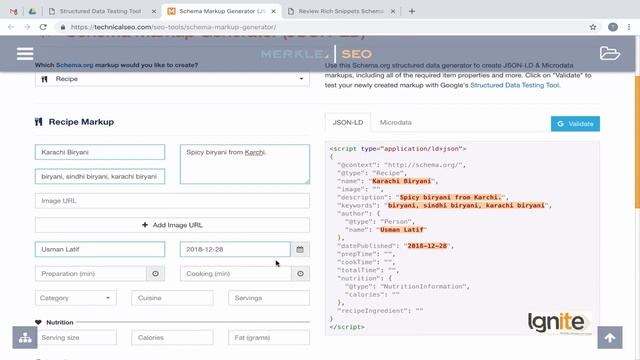
Task: Click the Servings input field
Action: (269, 298)
